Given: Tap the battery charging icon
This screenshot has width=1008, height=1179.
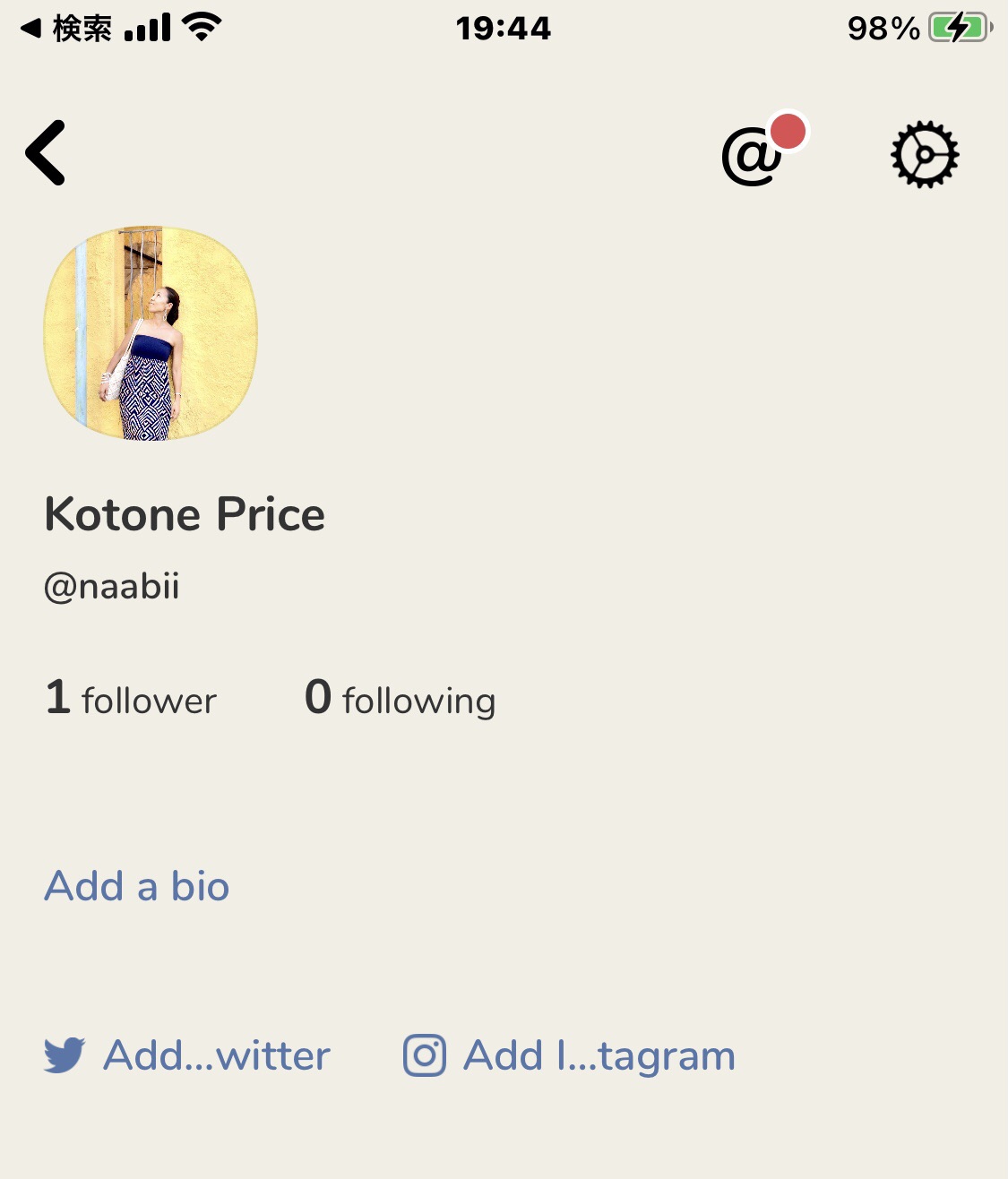Looking at the screenshot, I should pos(961,28).
